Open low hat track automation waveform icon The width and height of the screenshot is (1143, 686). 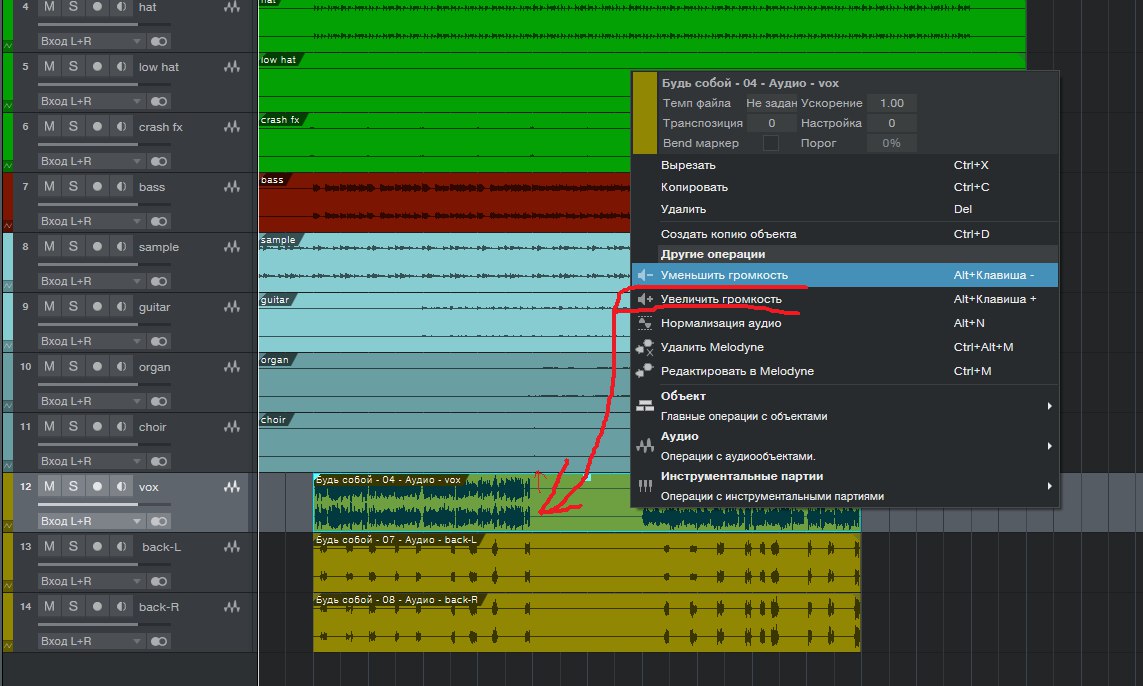pyautogui.click(x=232, y=67)
